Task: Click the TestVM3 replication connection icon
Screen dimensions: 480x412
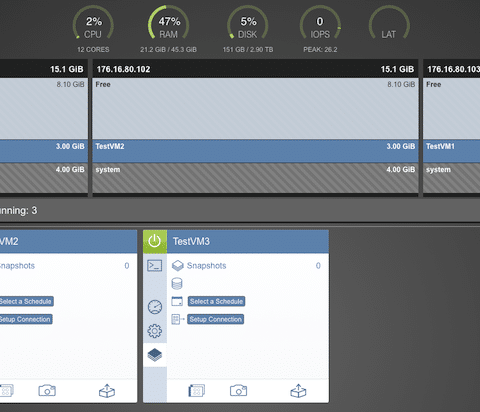Action: click(177, 319)
